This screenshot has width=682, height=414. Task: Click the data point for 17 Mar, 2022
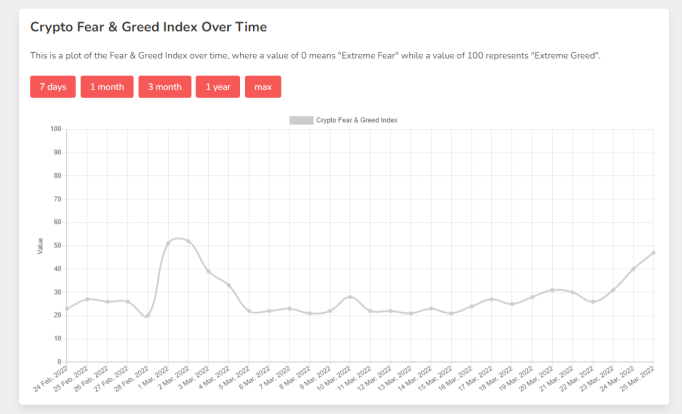point(491,299)
